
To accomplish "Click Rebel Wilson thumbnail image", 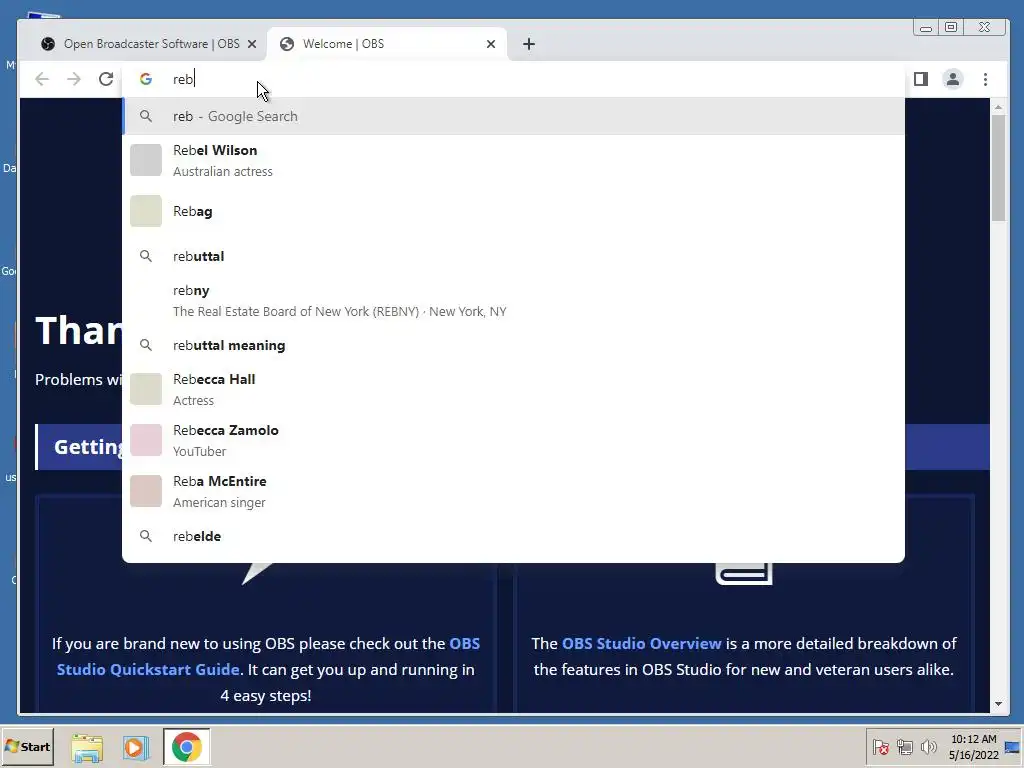I will tap(146, 160).
